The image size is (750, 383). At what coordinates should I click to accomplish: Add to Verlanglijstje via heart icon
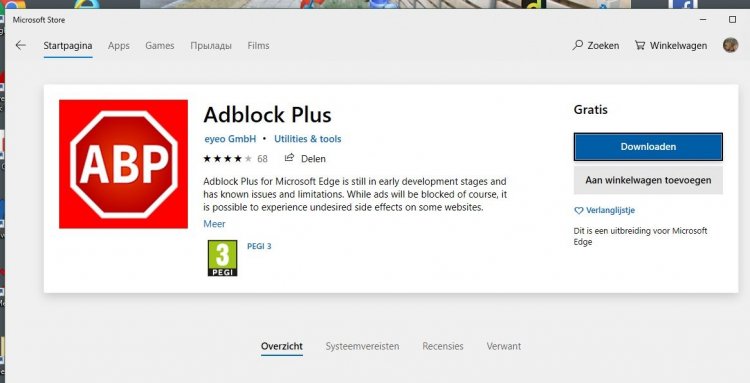[578, 210]
